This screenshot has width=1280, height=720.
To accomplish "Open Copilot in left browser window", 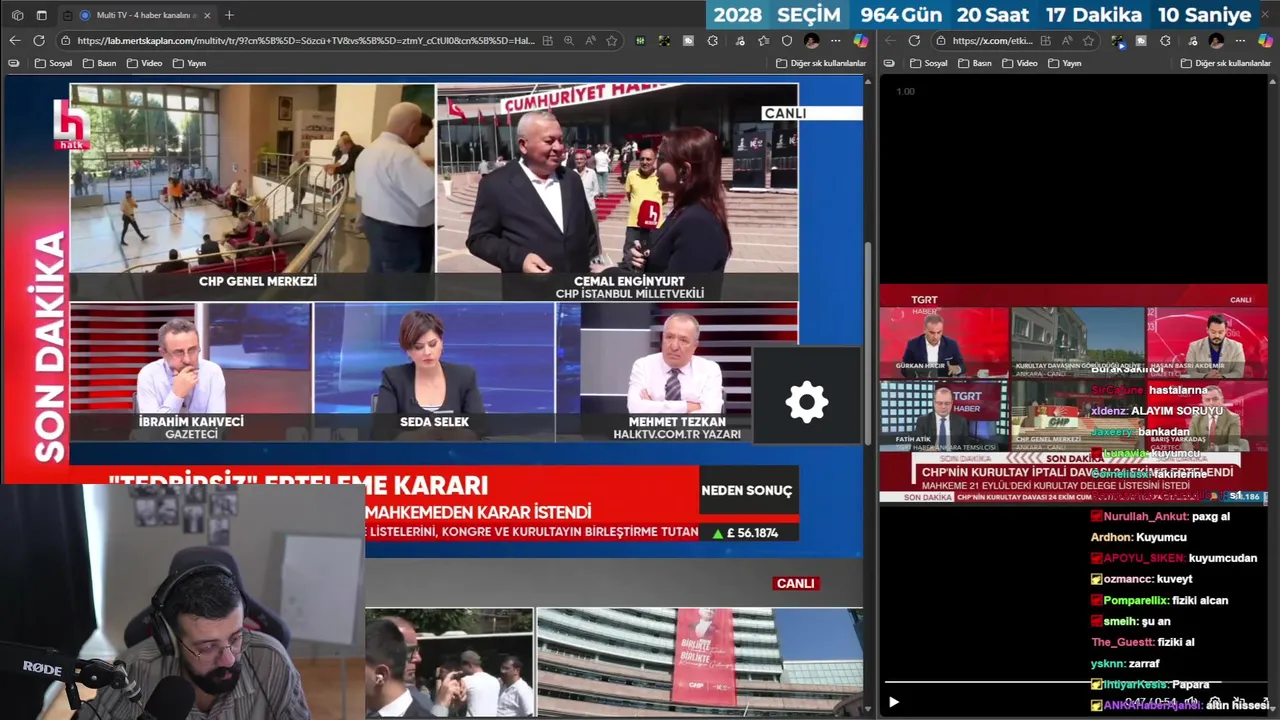I will [860, 41].
